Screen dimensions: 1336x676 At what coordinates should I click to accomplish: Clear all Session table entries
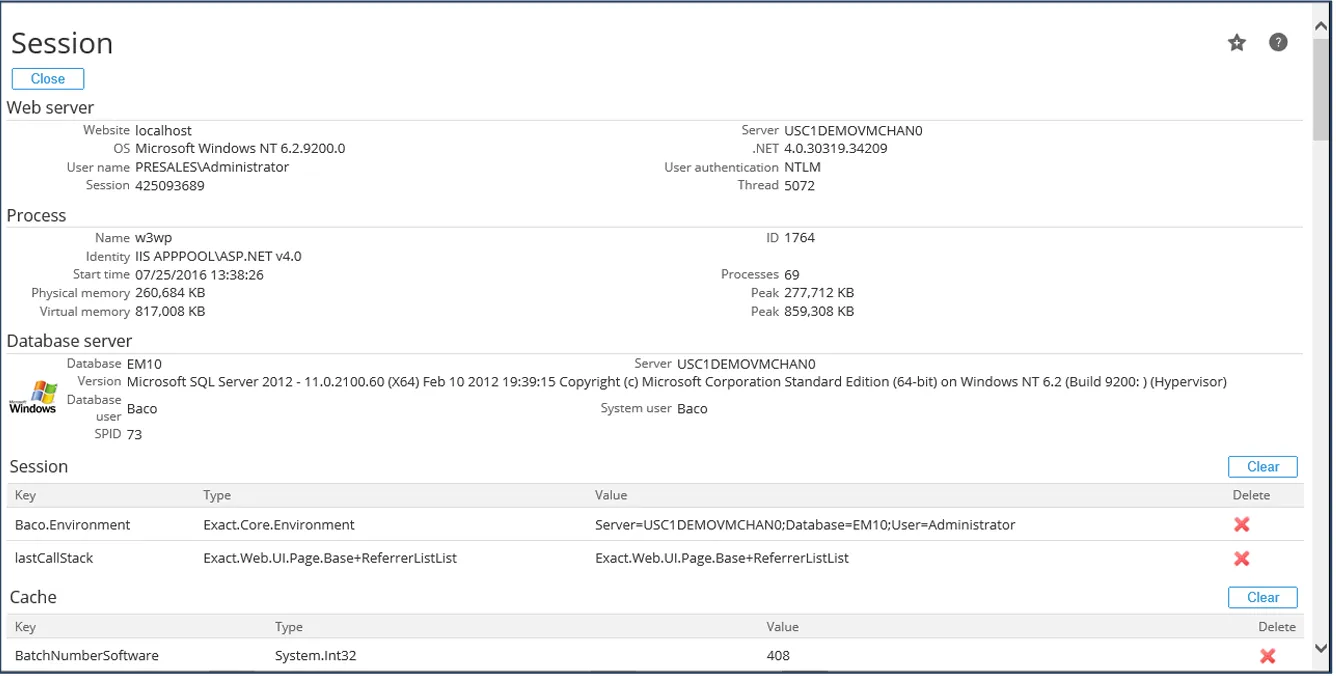[1262, 467]
